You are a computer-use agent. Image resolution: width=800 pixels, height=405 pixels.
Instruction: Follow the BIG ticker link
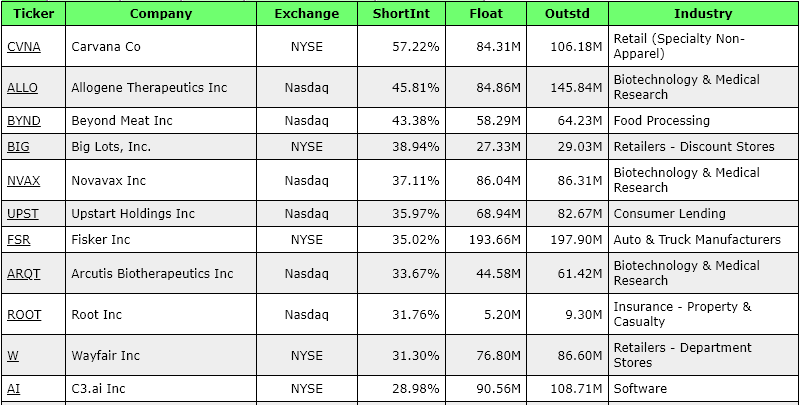click(x=18, y=147)
